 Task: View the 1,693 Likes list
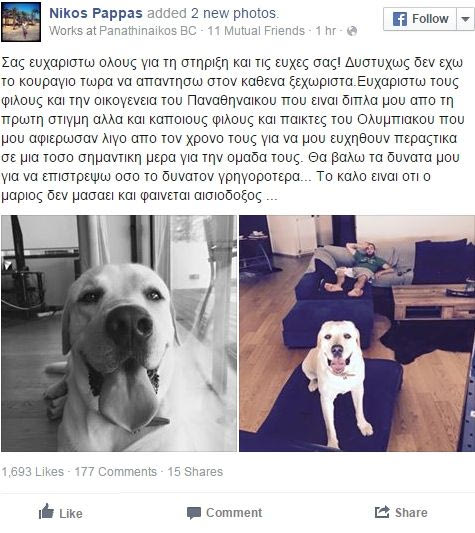click(33, 472)
